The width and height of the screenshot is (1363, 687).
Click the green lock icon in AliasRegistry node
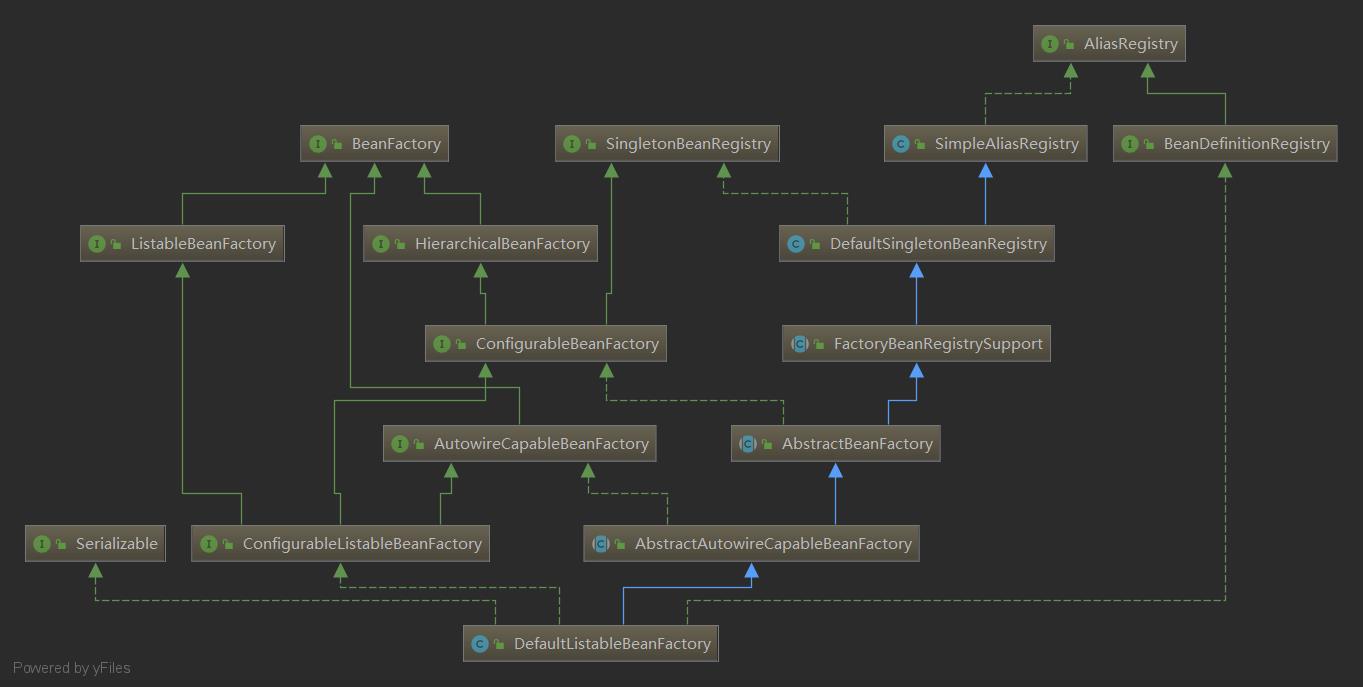1070,45
